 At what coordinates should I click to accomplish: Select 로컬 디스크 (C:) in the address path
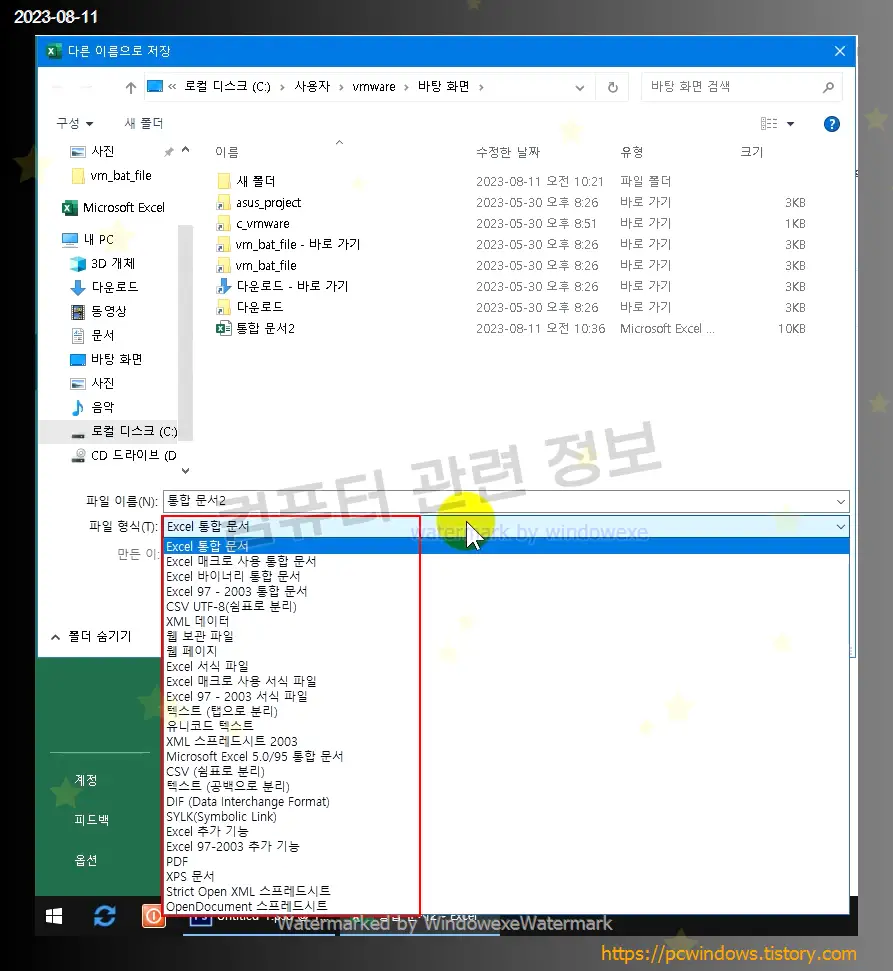tap(227, 87)
